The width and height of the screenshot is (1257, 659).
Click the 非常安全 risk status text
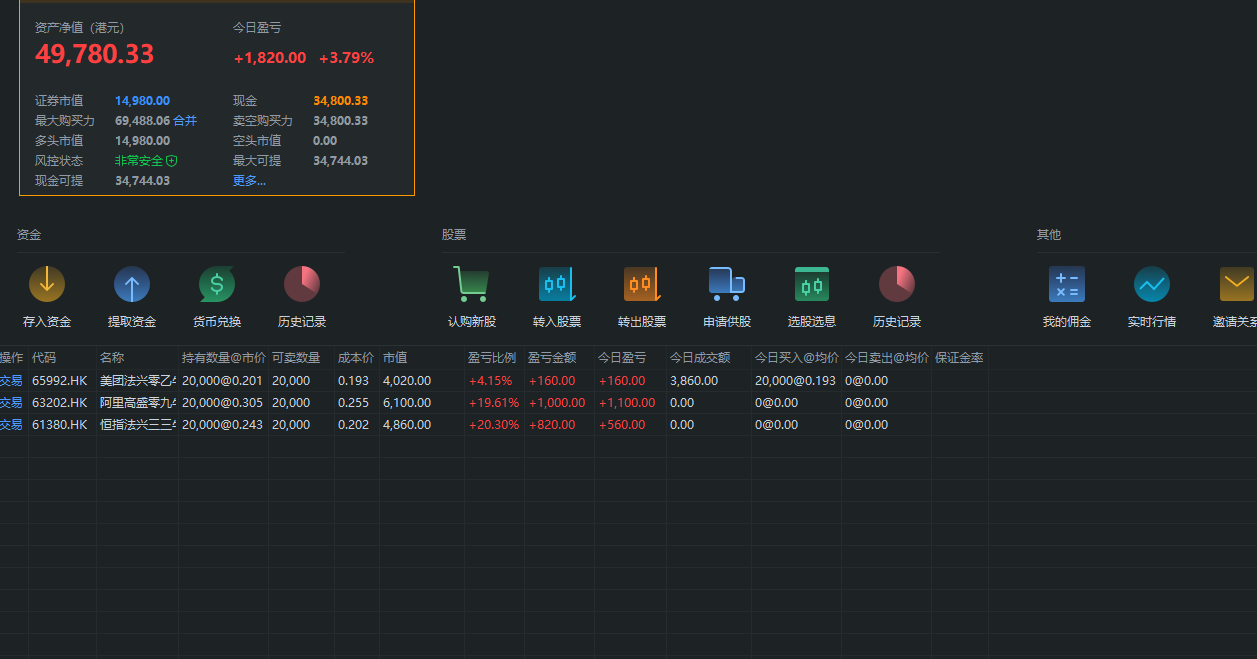click(x=139, y=161)
